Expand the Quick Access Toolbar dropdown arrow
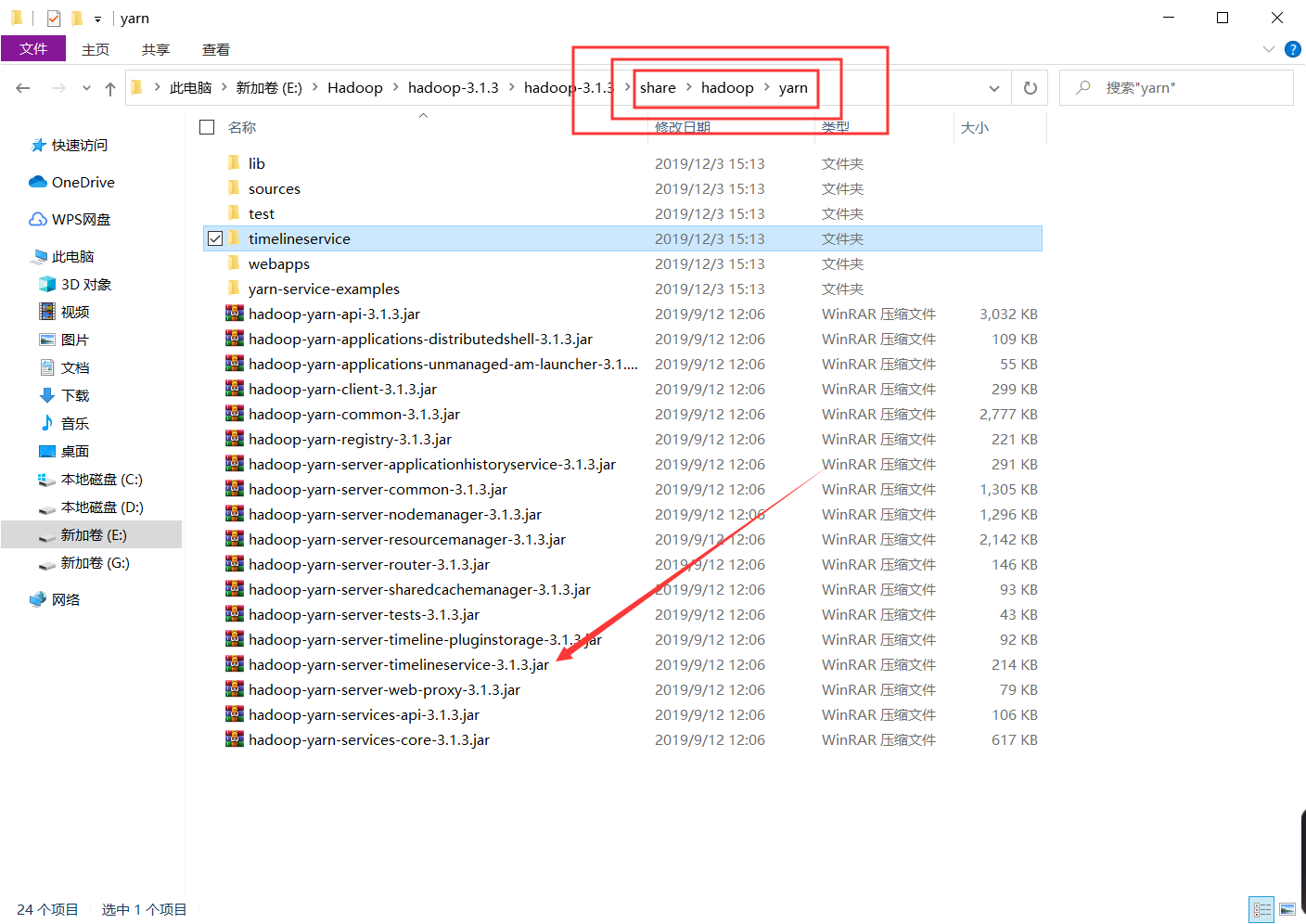Viewport: 1306px width, 924px height. point(97,18)
